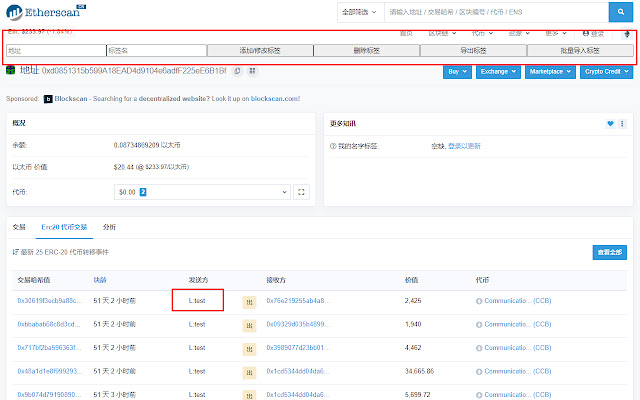Click the 出 badge in the 4,462 row
This screenshot has width=640, height=400.
tap(249, 349)
